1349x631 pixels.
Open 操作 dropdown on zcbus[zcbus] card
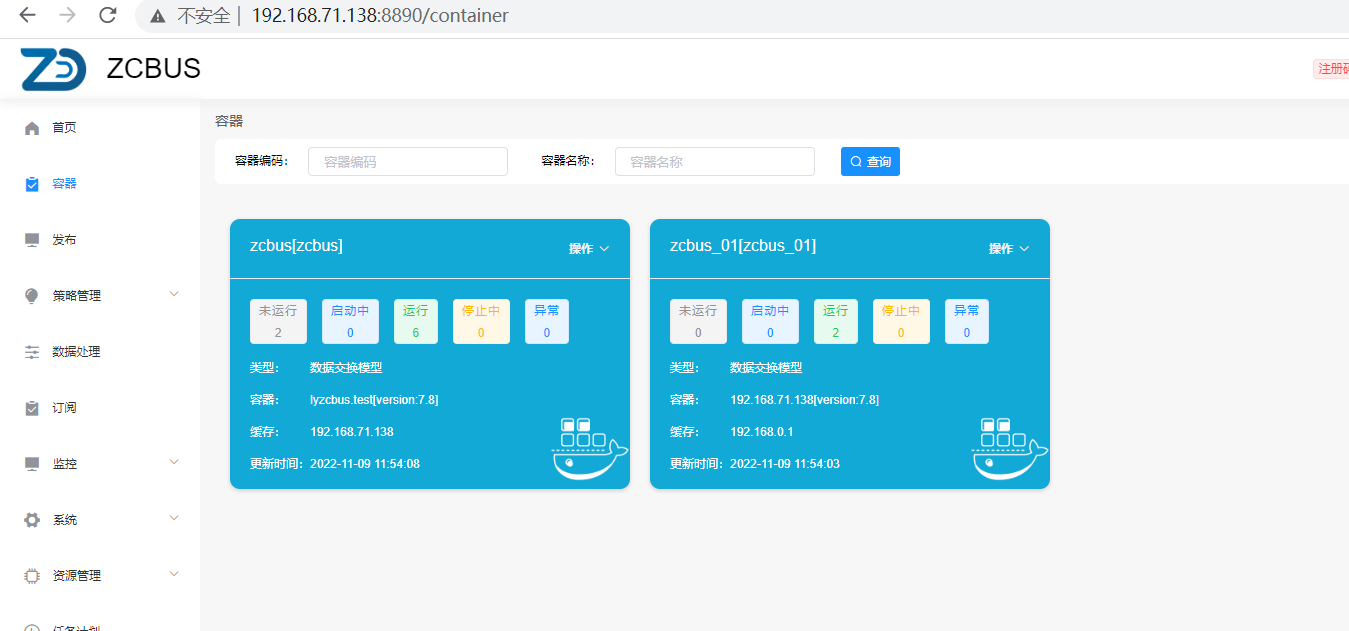point(589,249)
